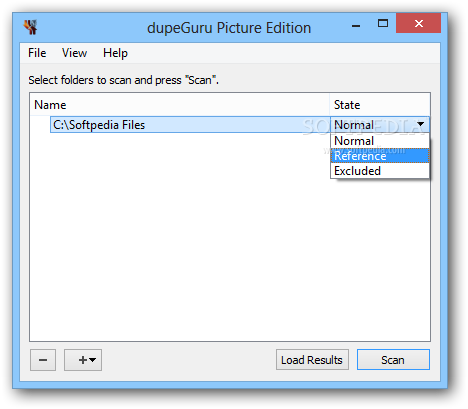
Task: Open the Help menu
Action: (x=115, y=53)
